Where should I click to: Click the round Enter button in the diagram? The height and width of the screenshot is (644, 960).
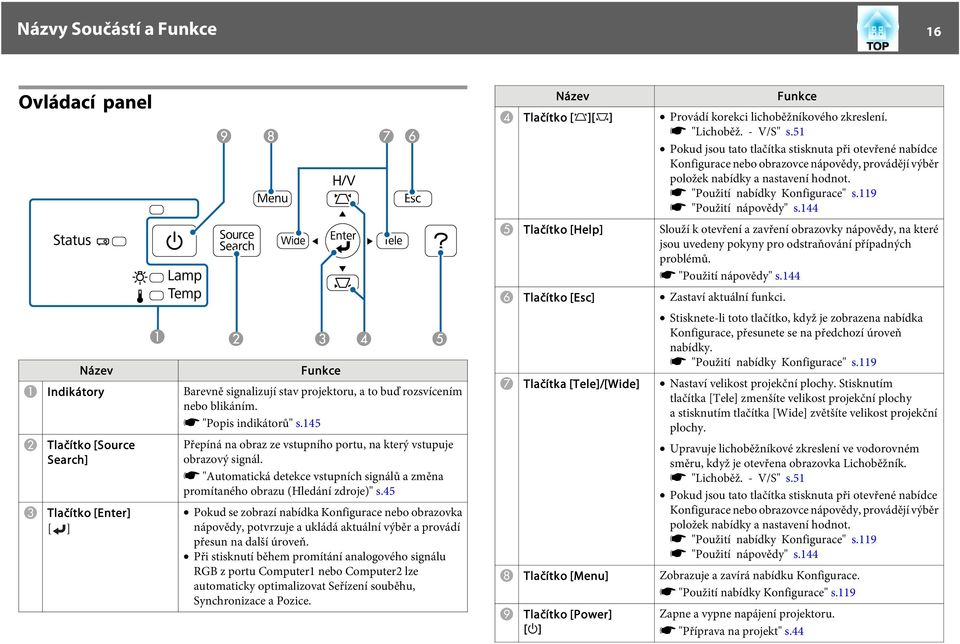coord(342,241)
